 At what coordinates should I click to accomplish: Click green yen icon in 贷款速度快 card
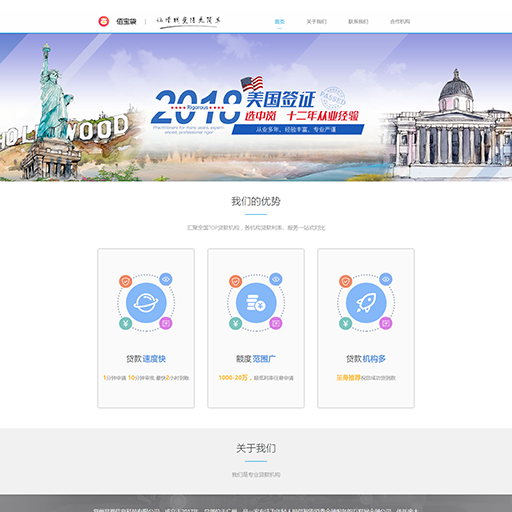point(126,323)
